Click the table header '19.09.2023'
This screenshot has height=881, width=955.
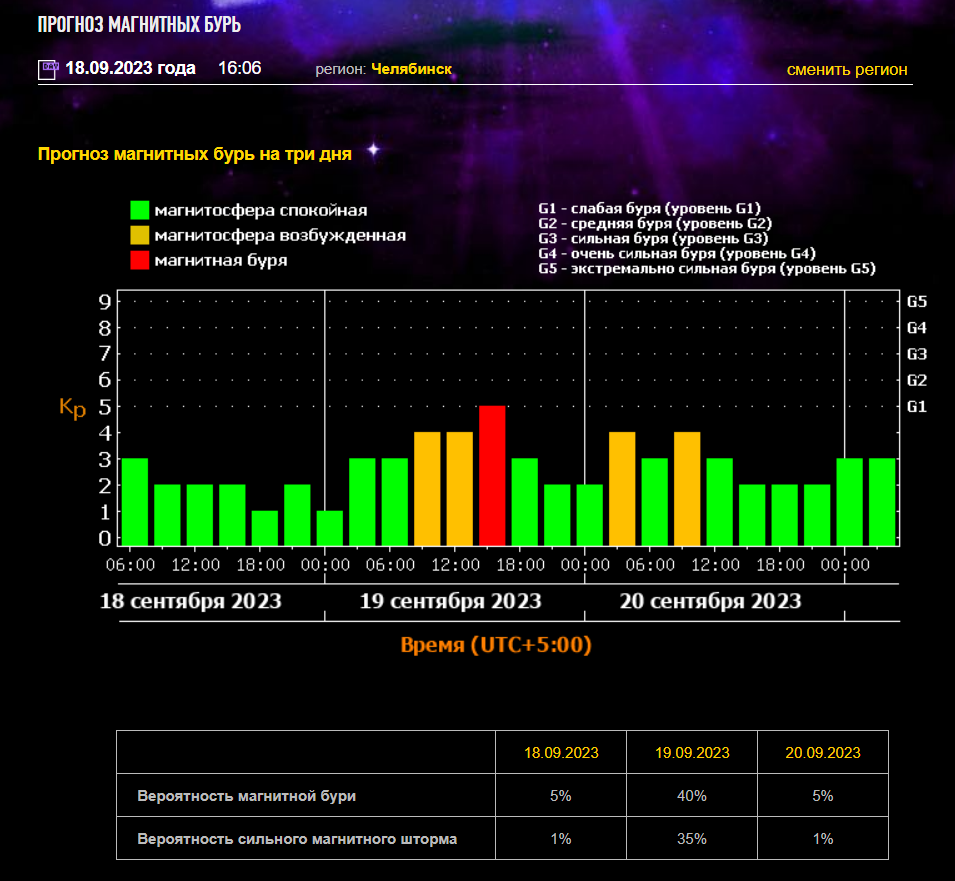pyautogui.click(x=692, y=753)
